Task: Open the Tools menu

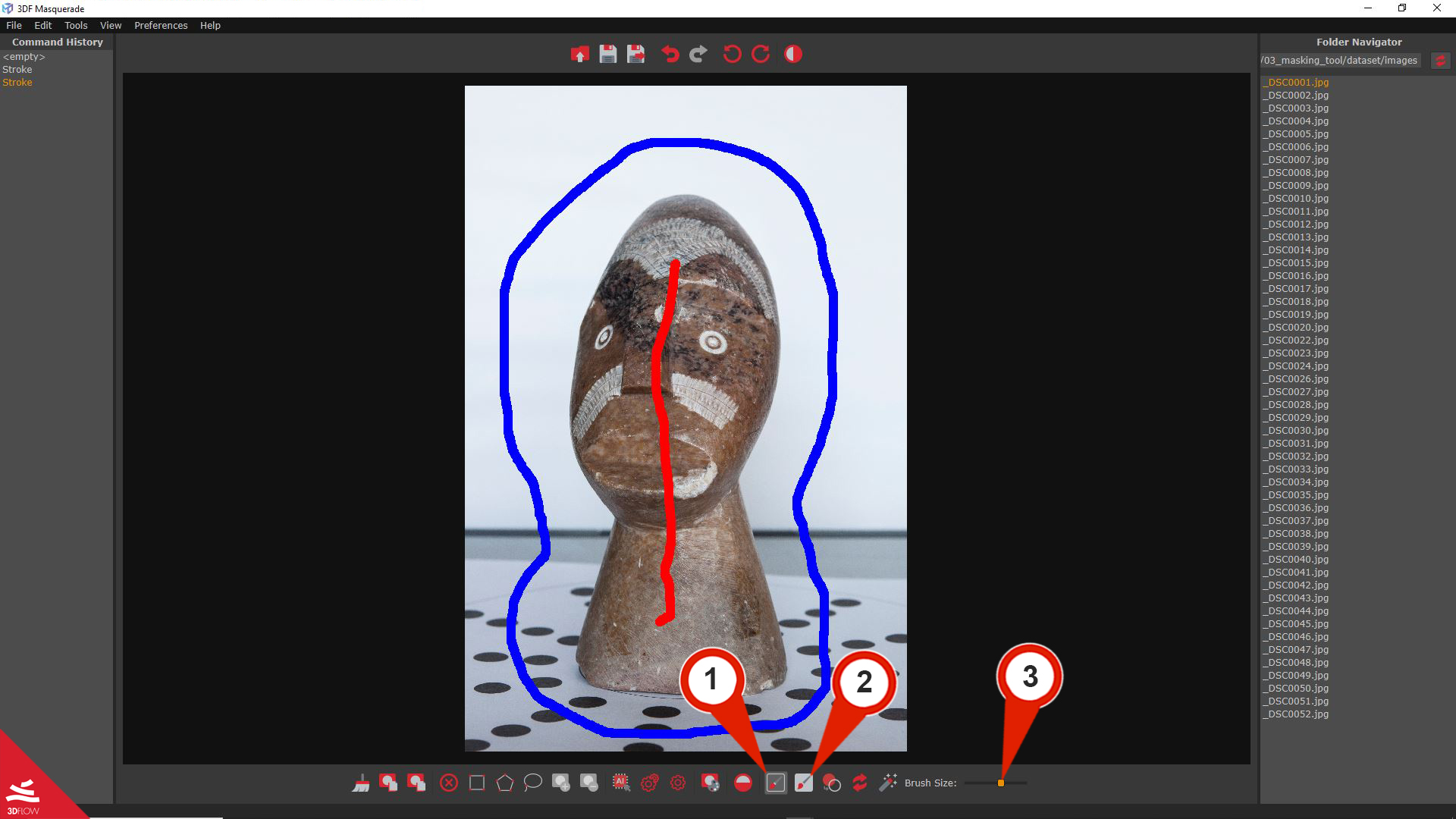Action: point(76,25)
